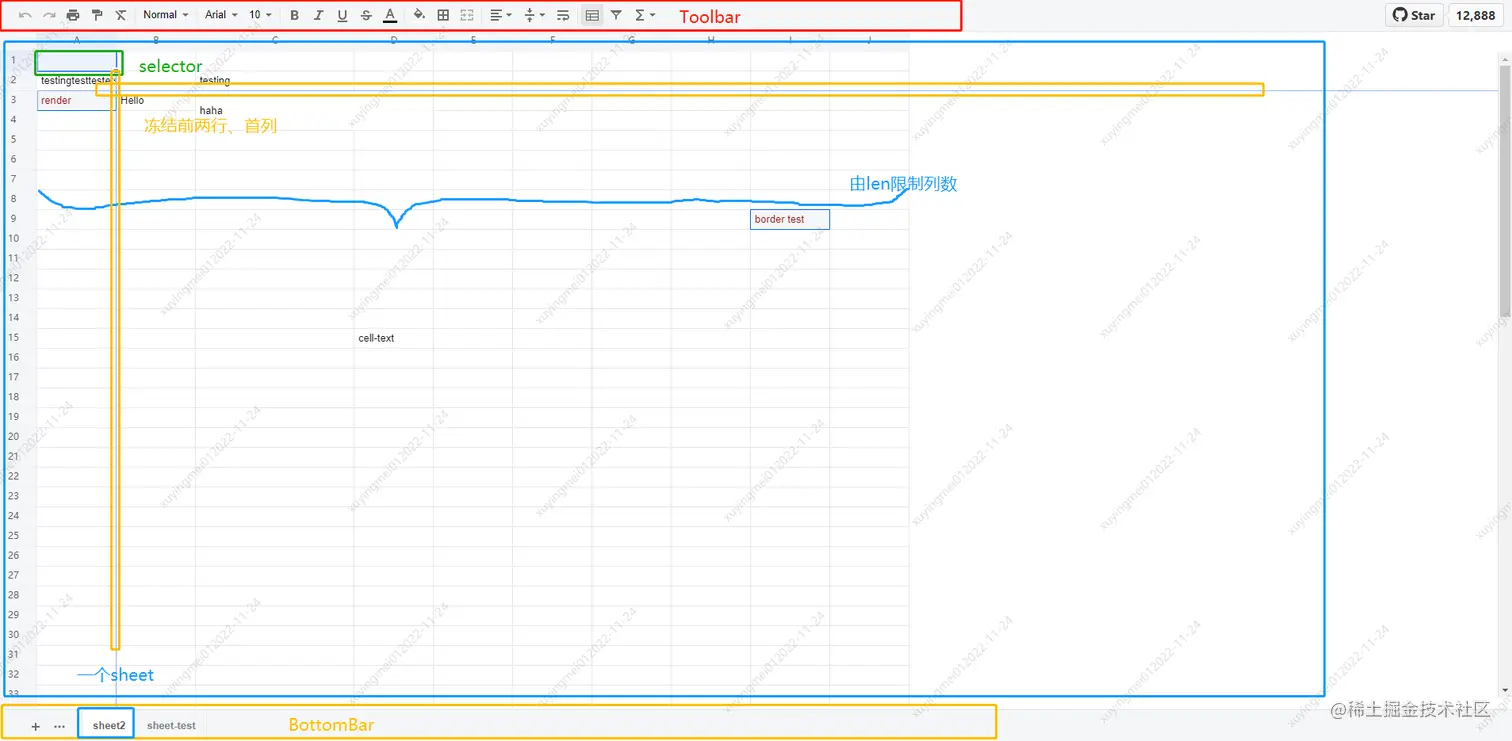Image resolution: width=1512 pixels, height=741 pixels.
Task: Open the functions (Σ) tool
Action: 640,15
